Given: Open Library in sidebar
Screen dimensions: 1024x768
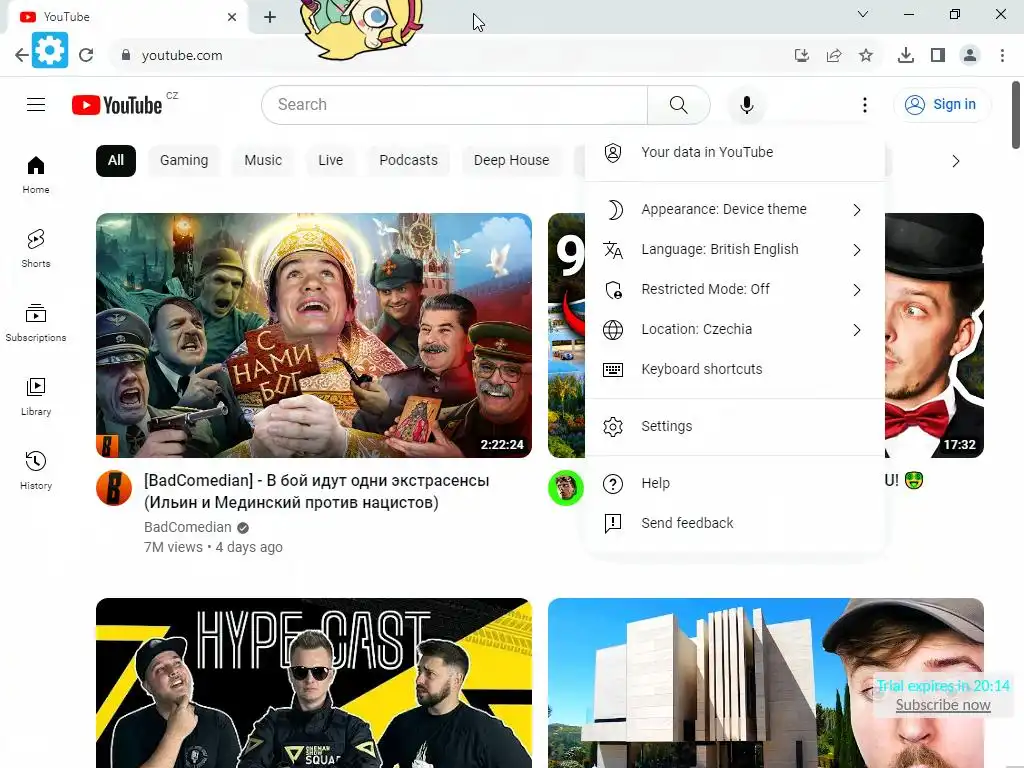Looking at the screenshot, I should point(36,396).
